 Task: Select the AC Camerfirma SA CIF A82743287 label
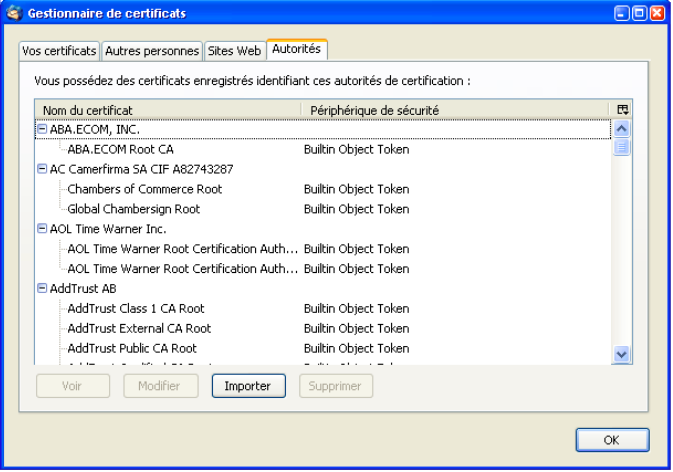[142, 169]
